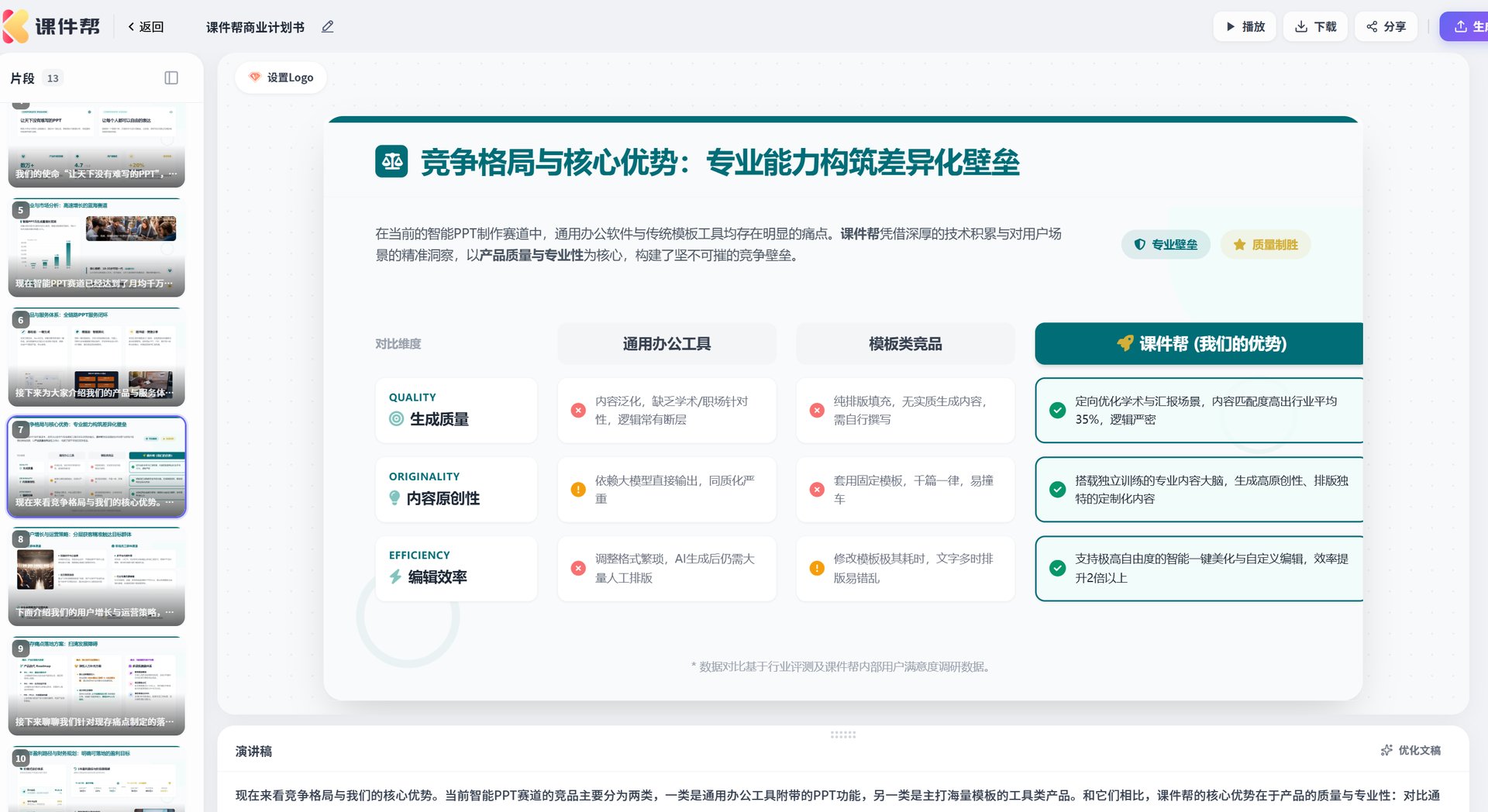This screenshot has height=812, width=1488.
Task: Click the project name 课件帮商业计划书
Action: tap(255, 27)
